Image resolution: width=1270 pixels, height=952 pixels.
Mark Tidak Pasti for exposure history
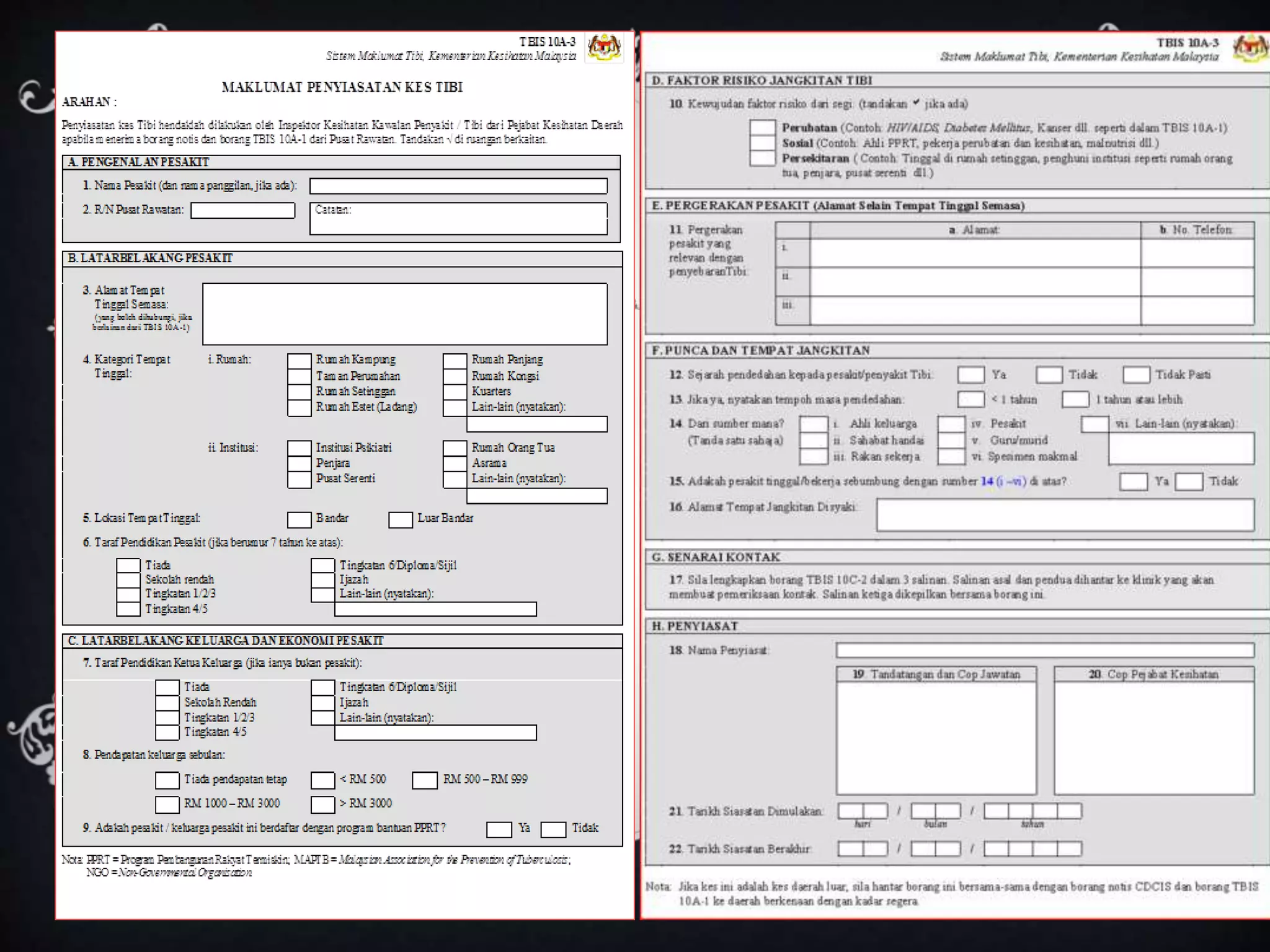[1136, 375]
